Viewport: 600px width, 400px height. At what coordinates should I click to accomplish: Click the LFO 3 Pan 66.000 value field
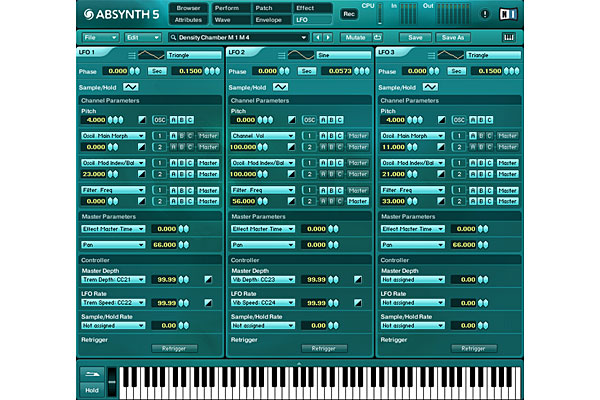pos(463,245)
